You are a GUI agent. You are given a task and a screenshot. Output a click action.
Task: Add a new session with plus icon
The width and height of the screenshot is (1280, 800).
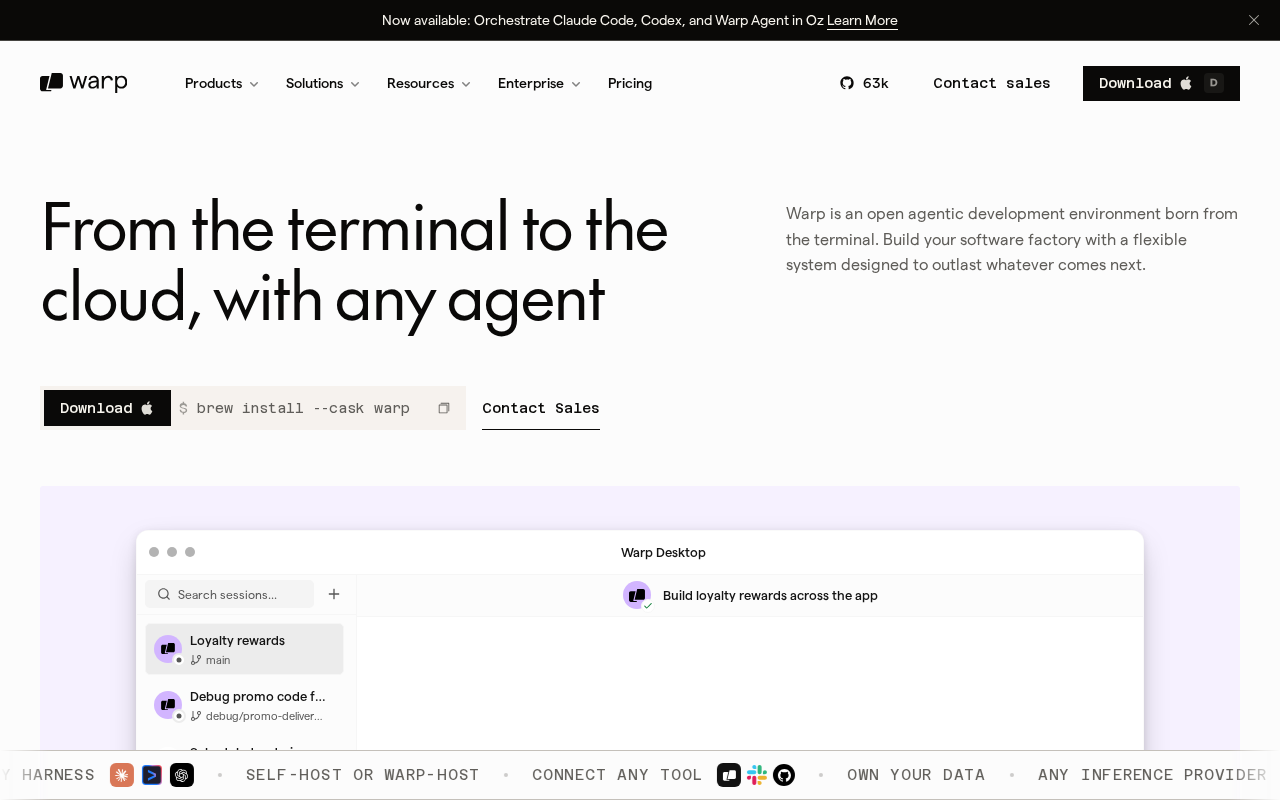coord(334,594)
